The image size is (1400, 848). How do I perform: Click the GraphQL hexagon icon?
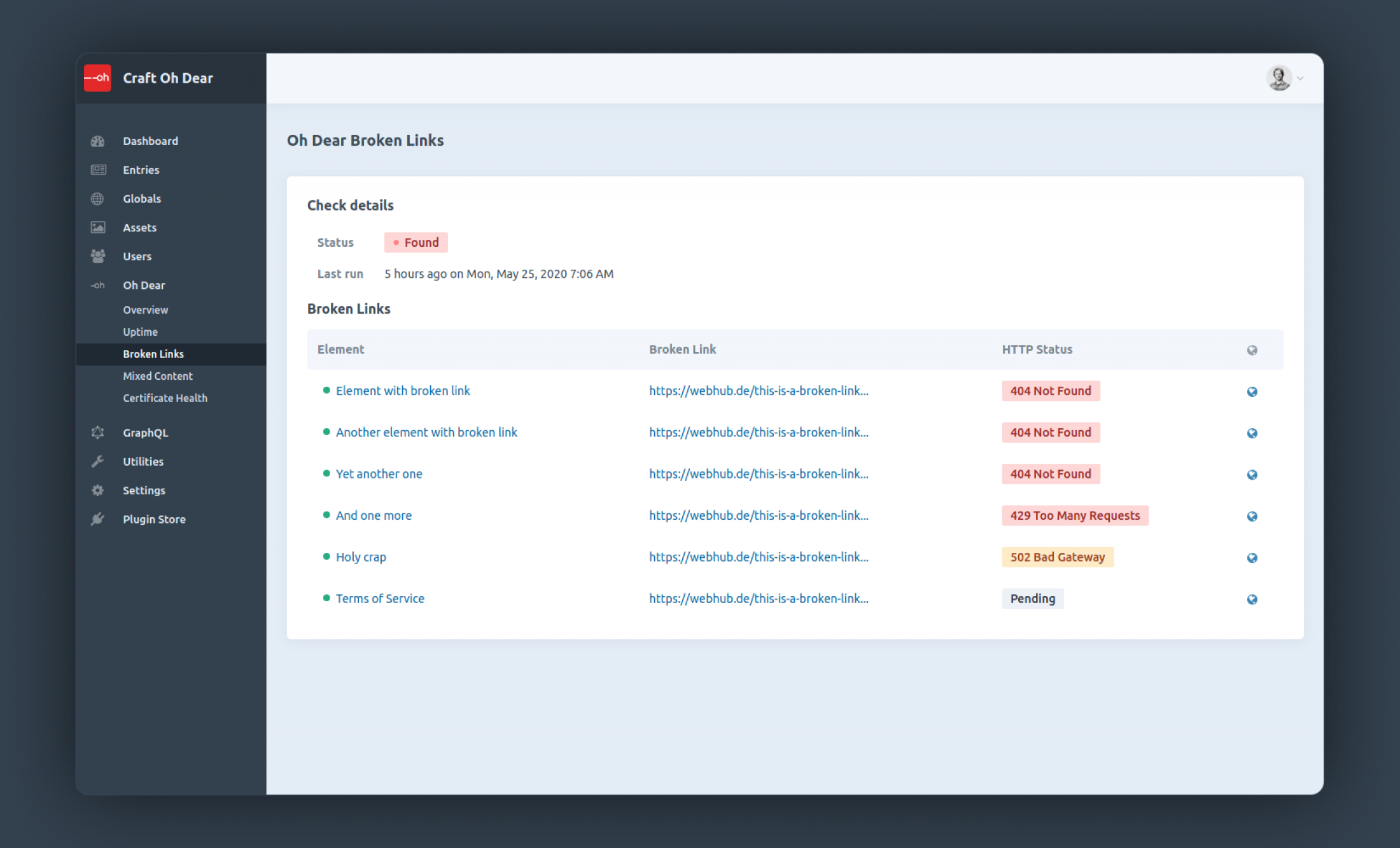coord(97,433)
